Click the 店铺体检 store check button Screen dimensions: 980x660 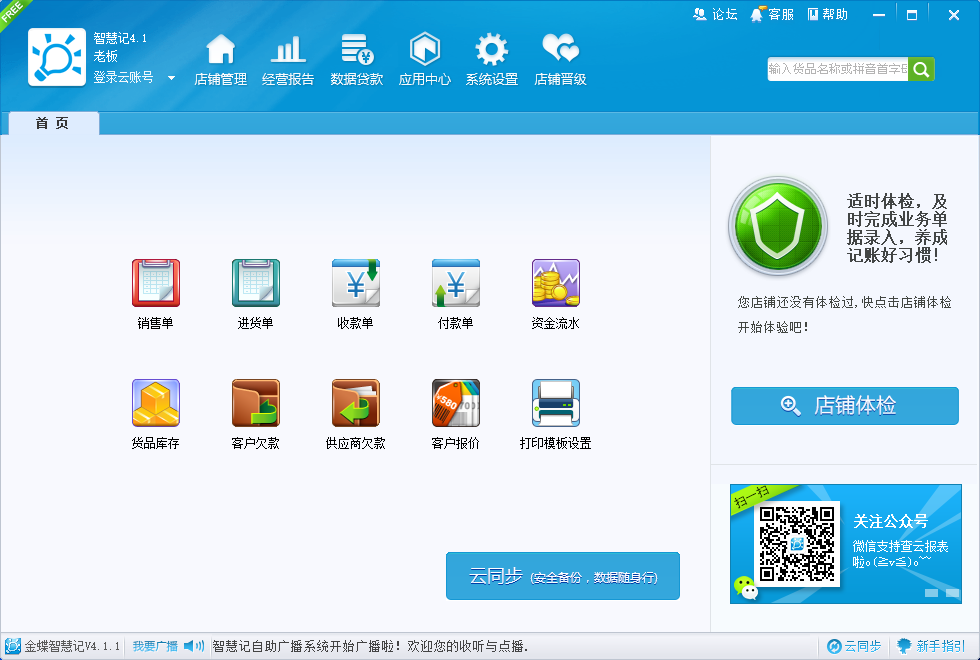(844, 406)
